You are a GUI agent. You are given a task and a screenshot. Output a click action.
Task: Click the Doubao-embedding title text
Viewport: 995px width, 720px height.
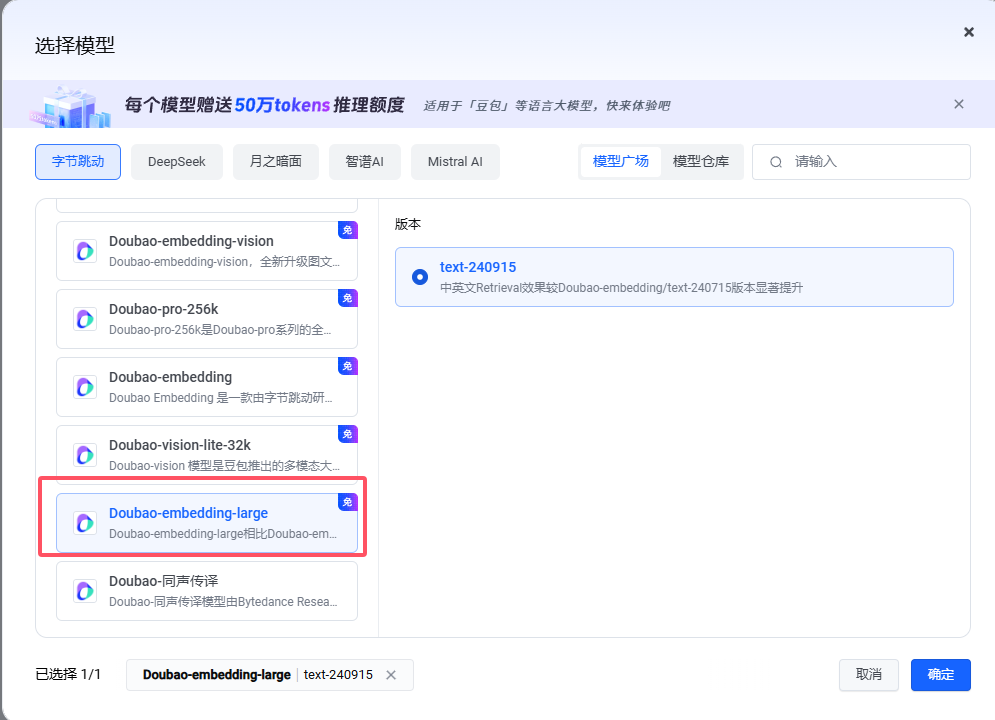(x=171, y=377)
